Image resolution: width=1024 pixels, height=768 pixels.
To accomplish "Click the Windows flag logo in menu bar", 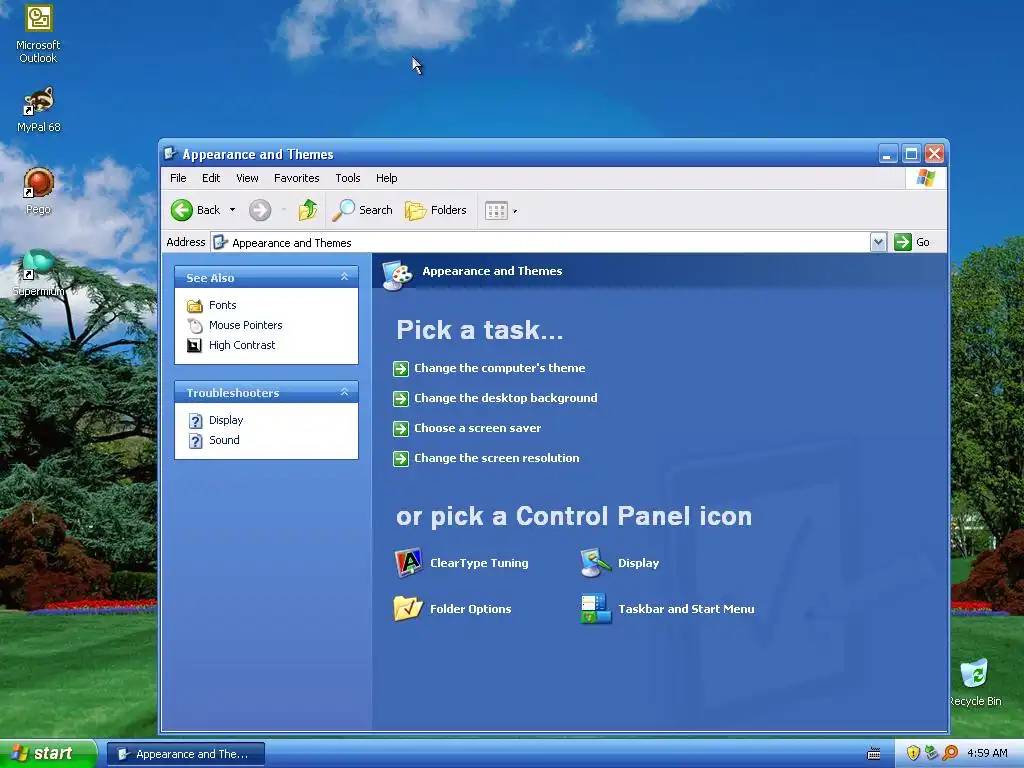I will pyautogui.click(x=925, y=178).
